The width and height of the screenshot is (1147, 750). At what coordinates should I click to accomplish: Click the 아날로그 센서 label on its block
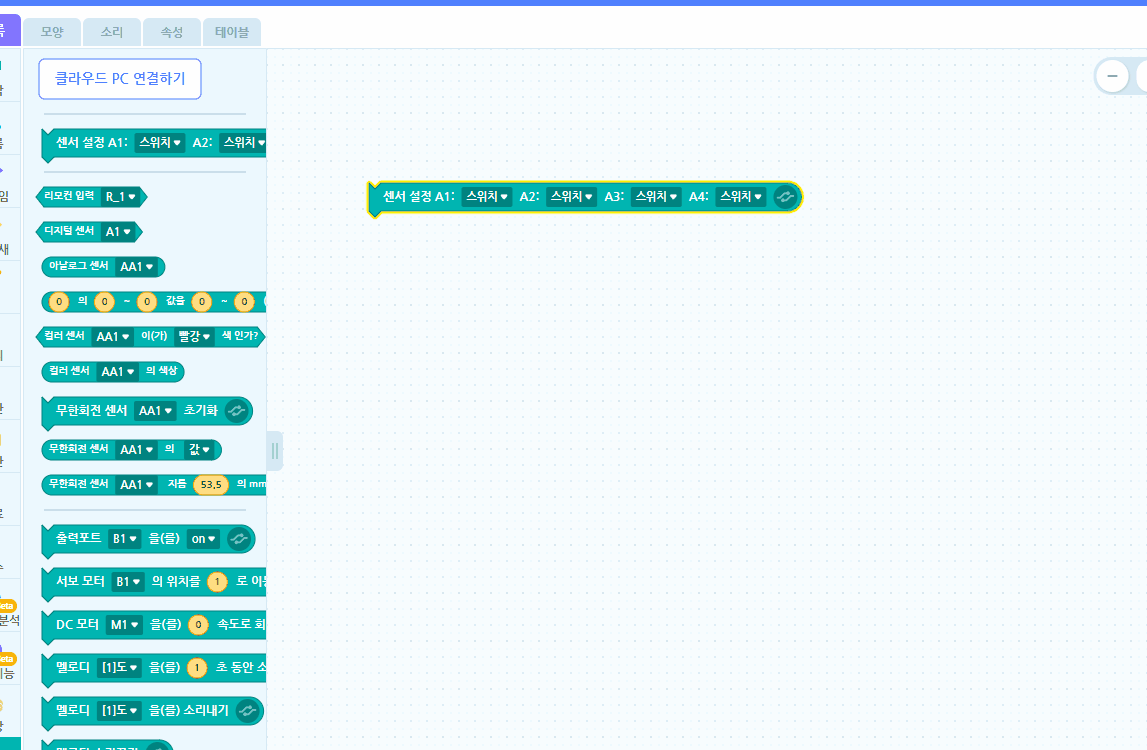click(78, 266)
